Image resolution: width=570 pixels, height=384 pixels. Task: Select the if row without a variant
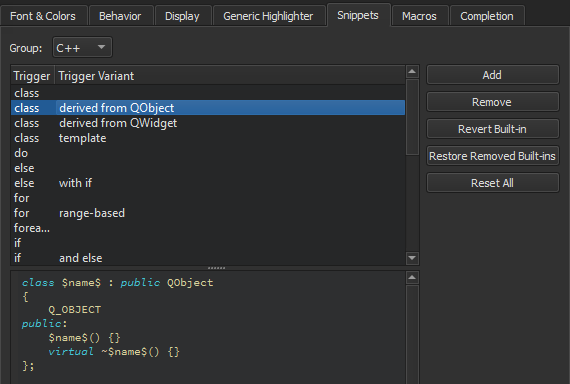pyautogui.click(x=208, y=243)
